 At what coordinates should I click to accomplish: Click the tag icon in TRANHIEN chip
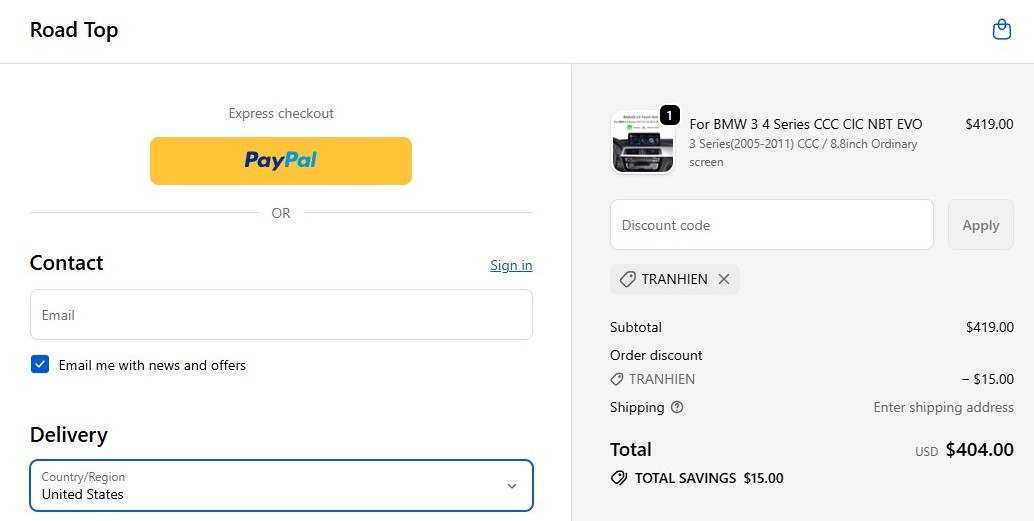click(628, 280)
